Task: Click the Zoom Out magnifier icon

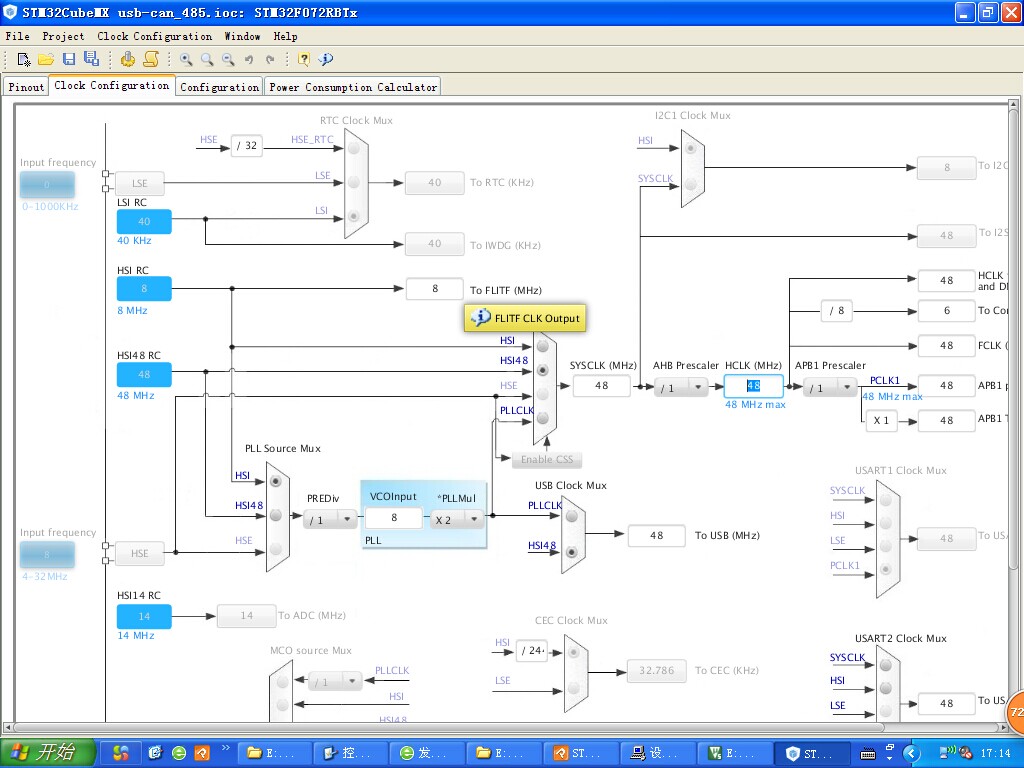Action: pos(228,59)
